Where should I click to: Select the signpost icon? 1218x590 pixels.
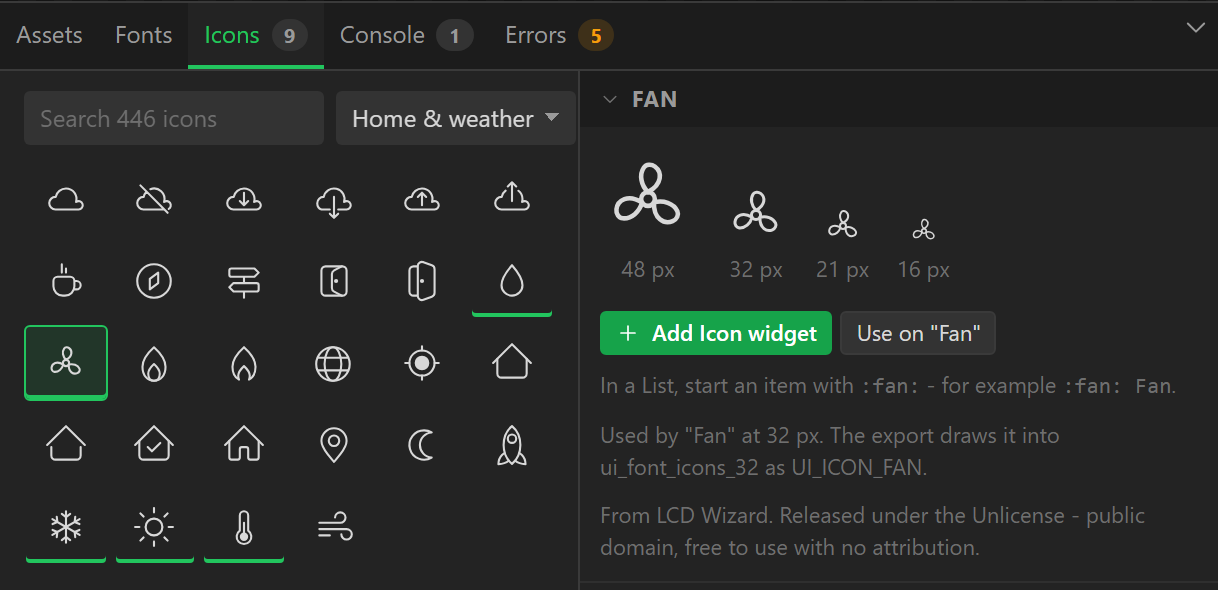[x=244, y=282]
